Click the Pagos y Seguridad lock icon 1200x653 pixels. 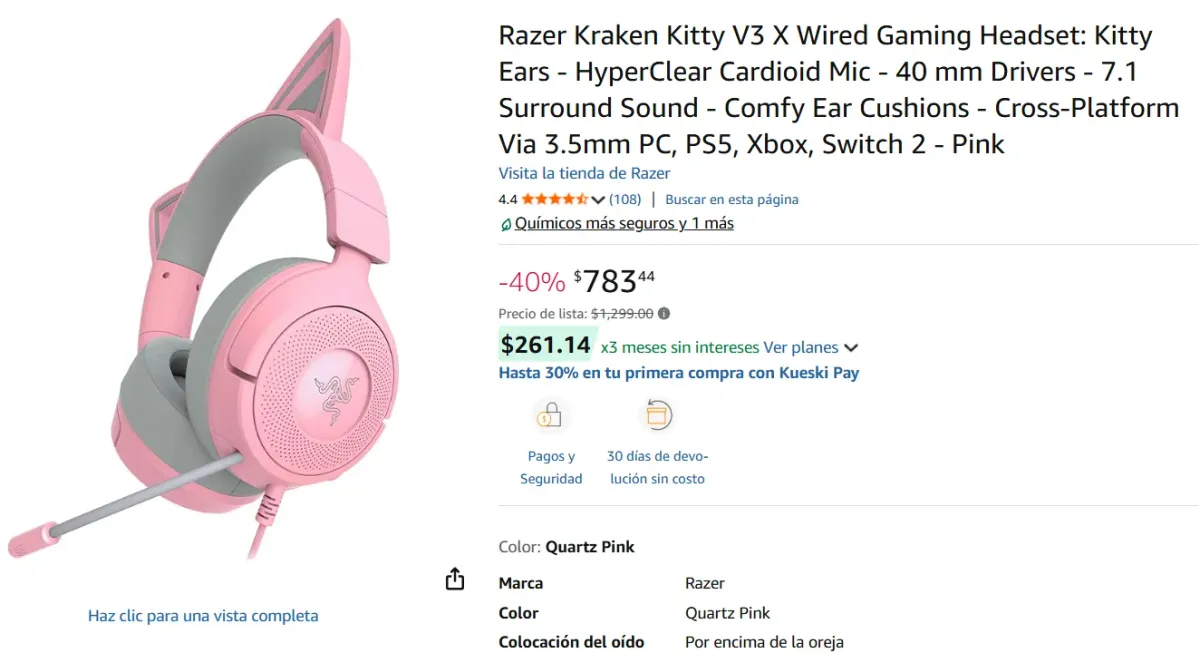click(x=551, y=413)
